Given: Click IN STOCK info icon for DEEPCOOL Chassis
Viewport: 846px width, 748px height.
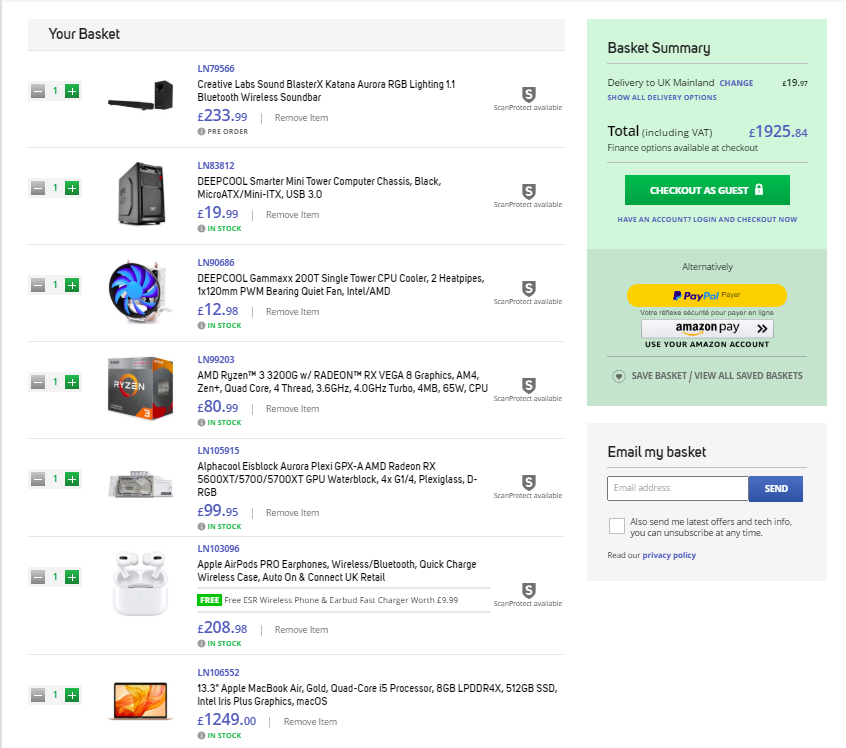Looking at the screenshot, I should (x=201, y=229).
